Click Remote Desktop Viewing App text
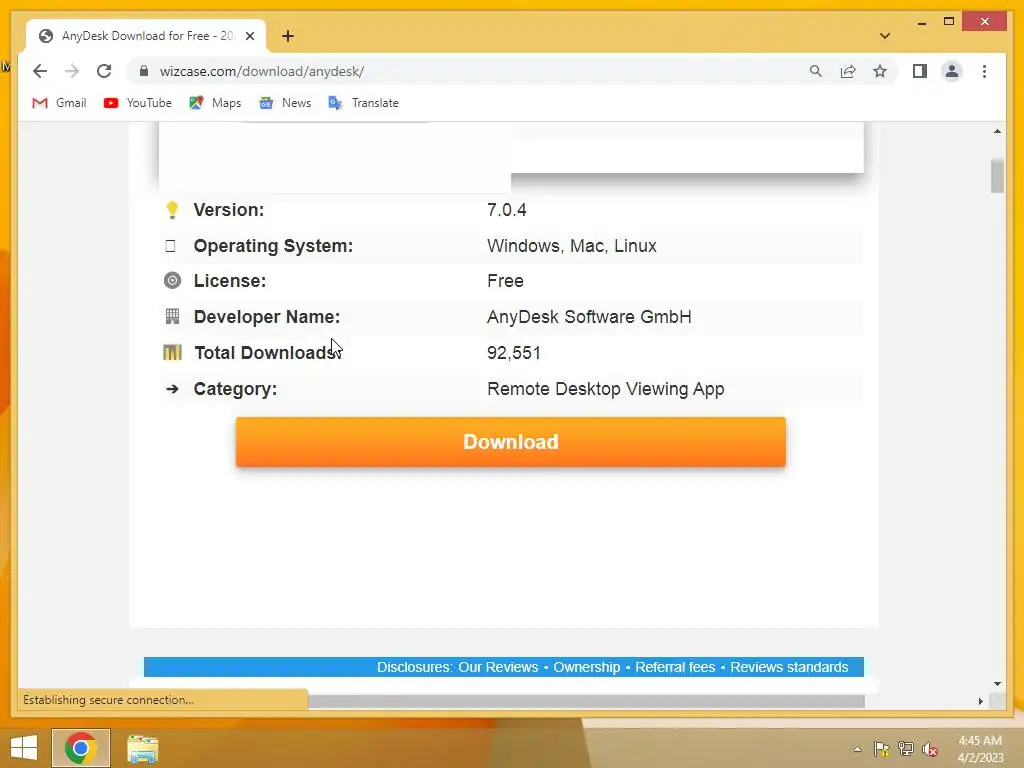This screenshot has height=768, width=1024. pos(605,389)
